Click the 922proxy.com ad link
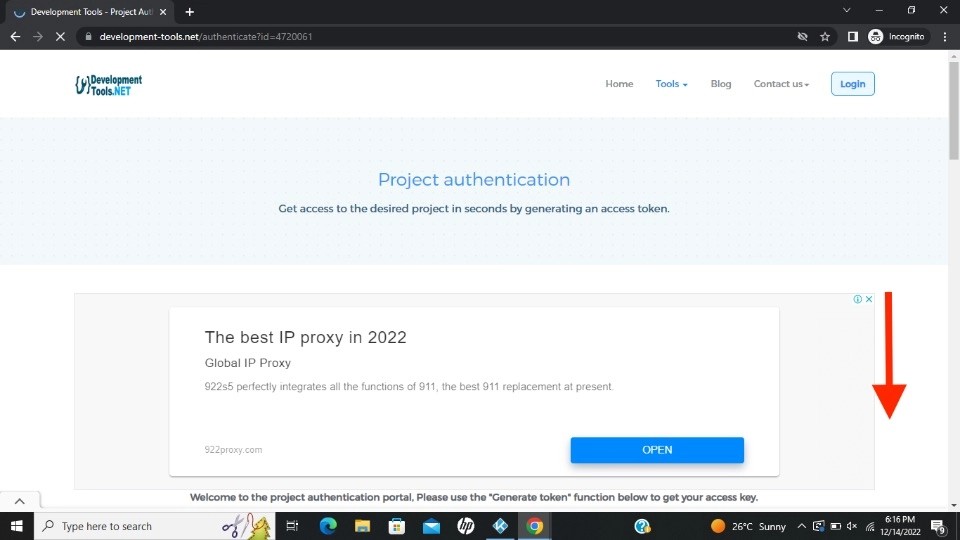The height and width of the screenshot is (540, 960). pyautogui.click(x=233, y=450)
